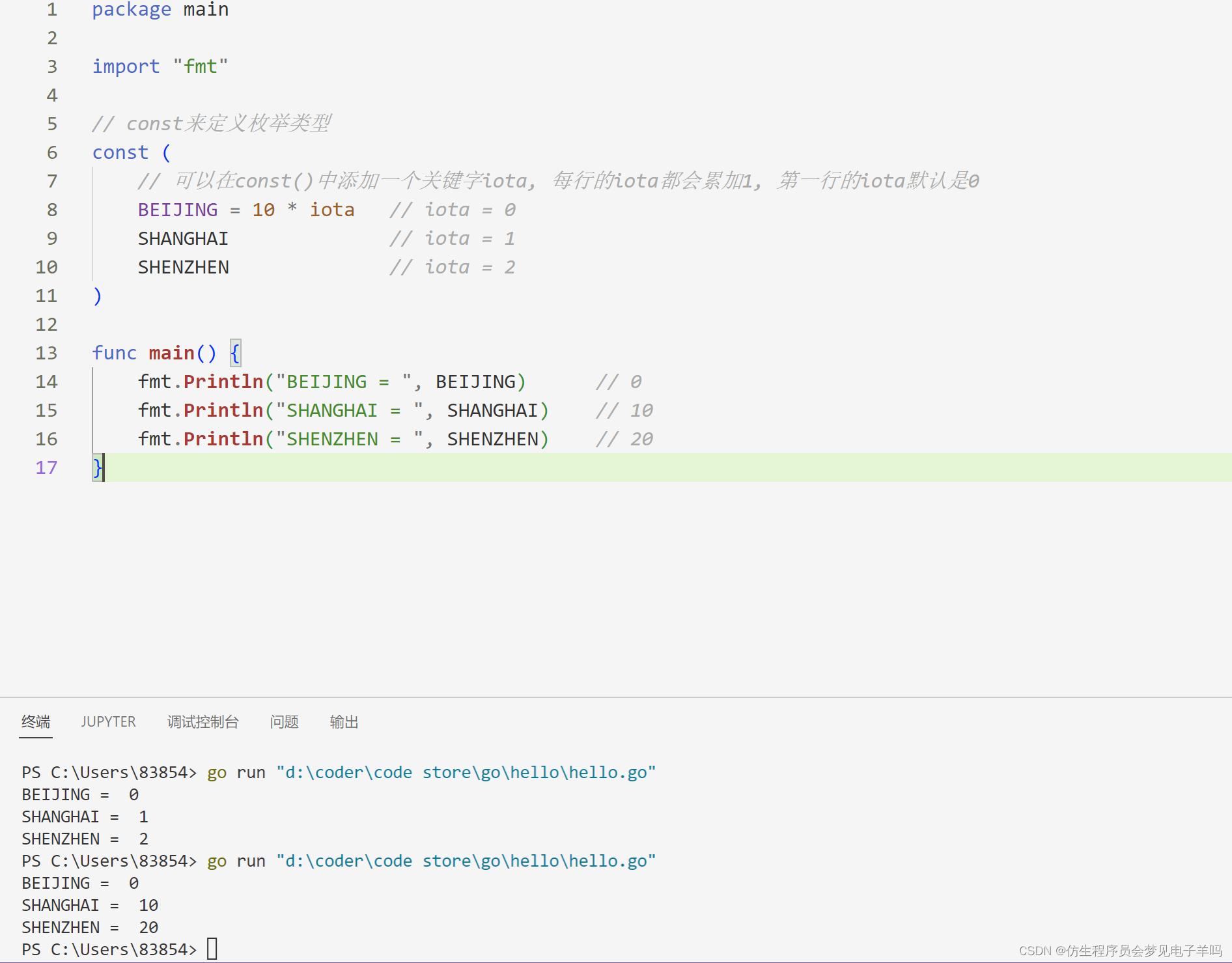Click the BEIJING constant on line 8
This screenshot has height=963, width=1232.
(178, 210)
